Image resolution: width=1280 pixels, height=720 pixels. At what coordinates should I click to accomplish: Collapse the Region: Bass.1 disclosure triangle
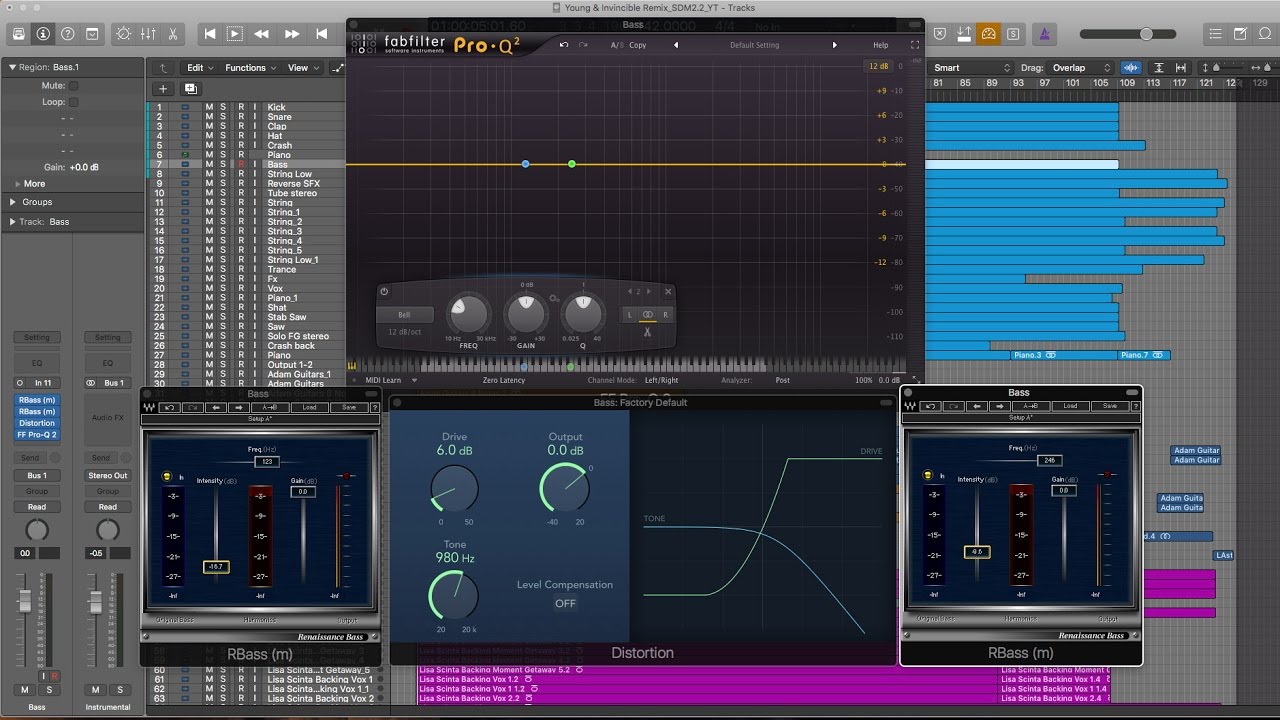13,68
